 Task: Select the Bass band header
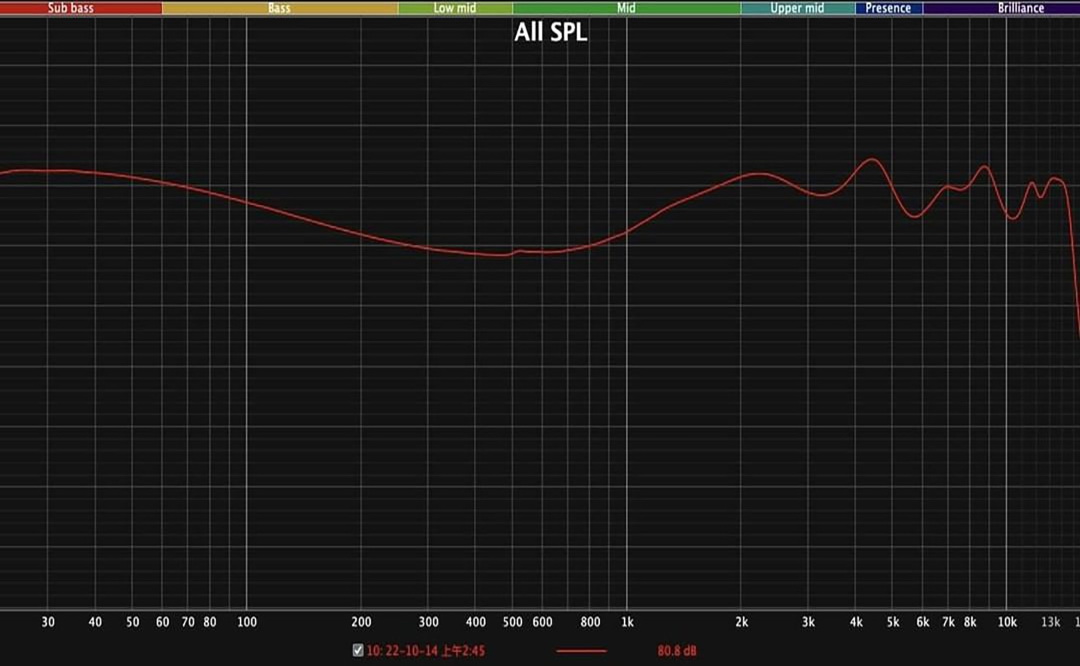click(x=277, y=8)
